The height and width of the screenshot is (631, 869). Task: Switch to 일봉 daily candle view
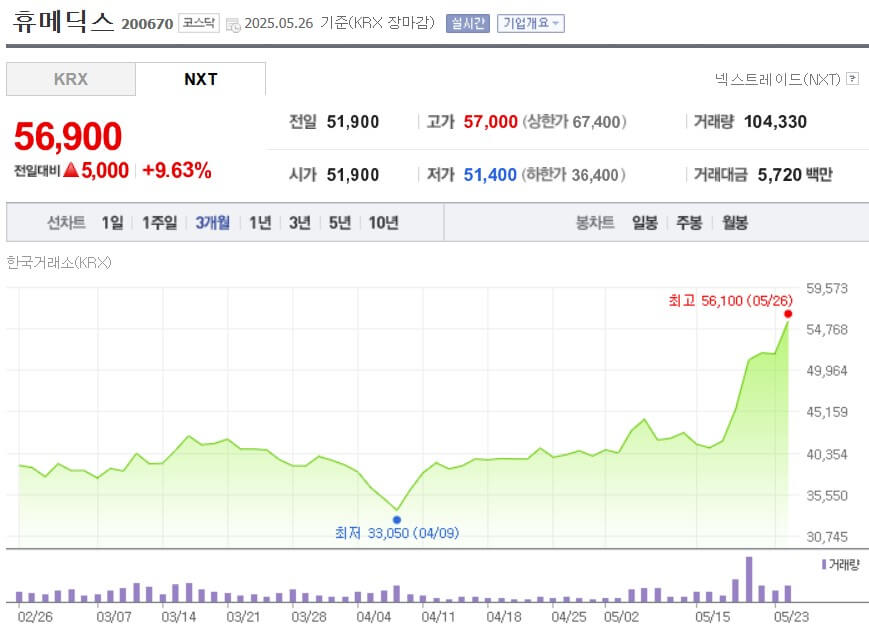(643, 223)
